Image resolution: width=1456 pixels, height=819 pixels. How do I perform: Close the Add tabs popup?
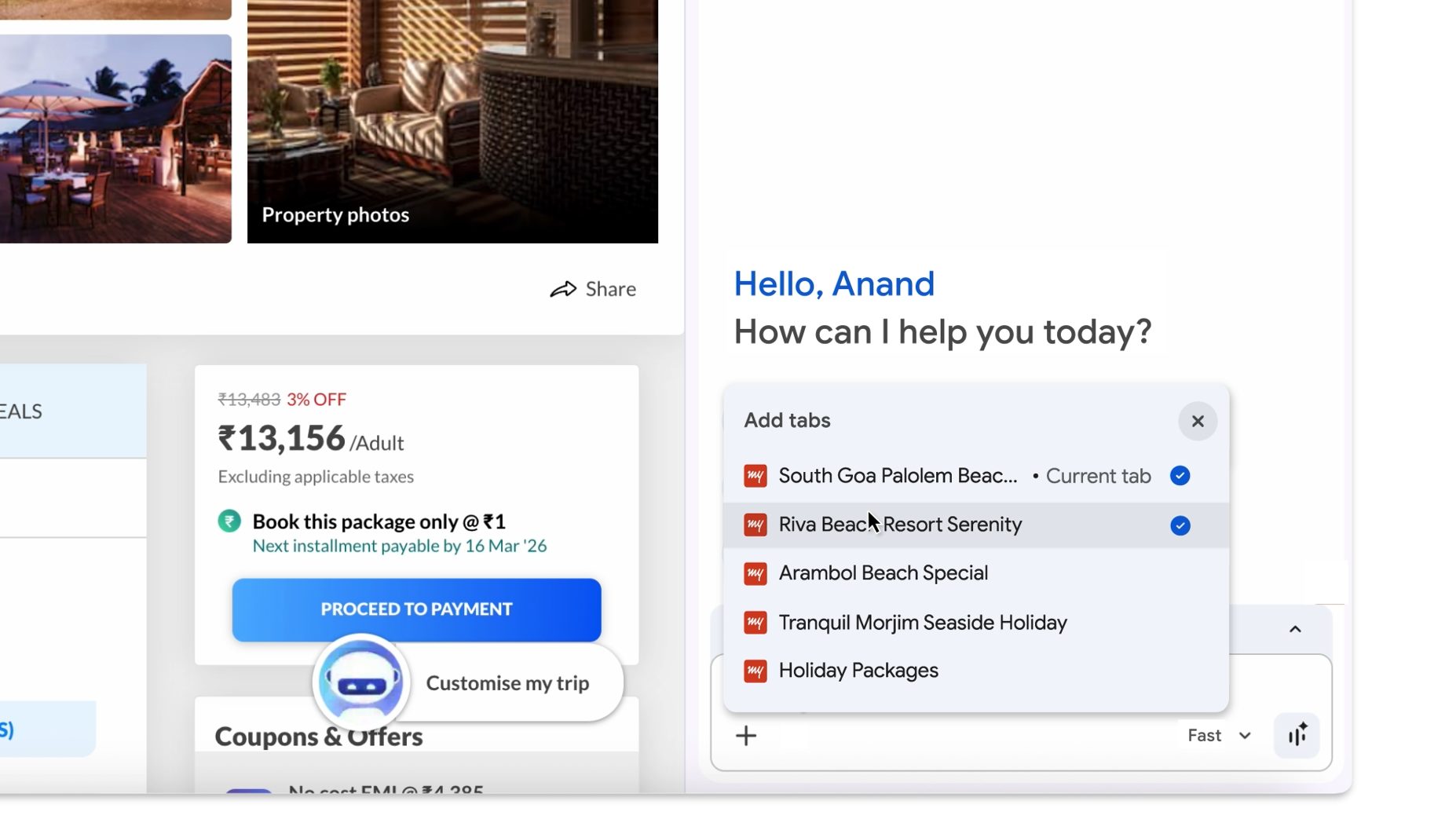(1197, 422)
